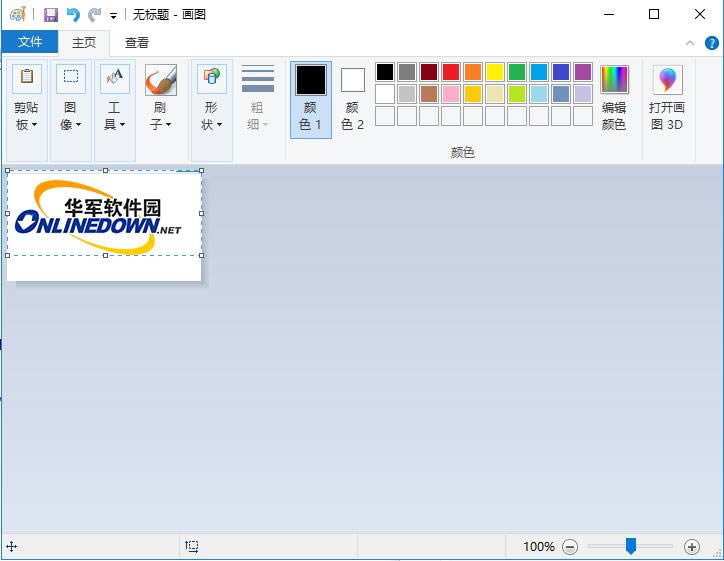Screen dimensions: 724x561
Task: Open the 粗细 line thickness dropdown
Action: [x=258, y=99]
